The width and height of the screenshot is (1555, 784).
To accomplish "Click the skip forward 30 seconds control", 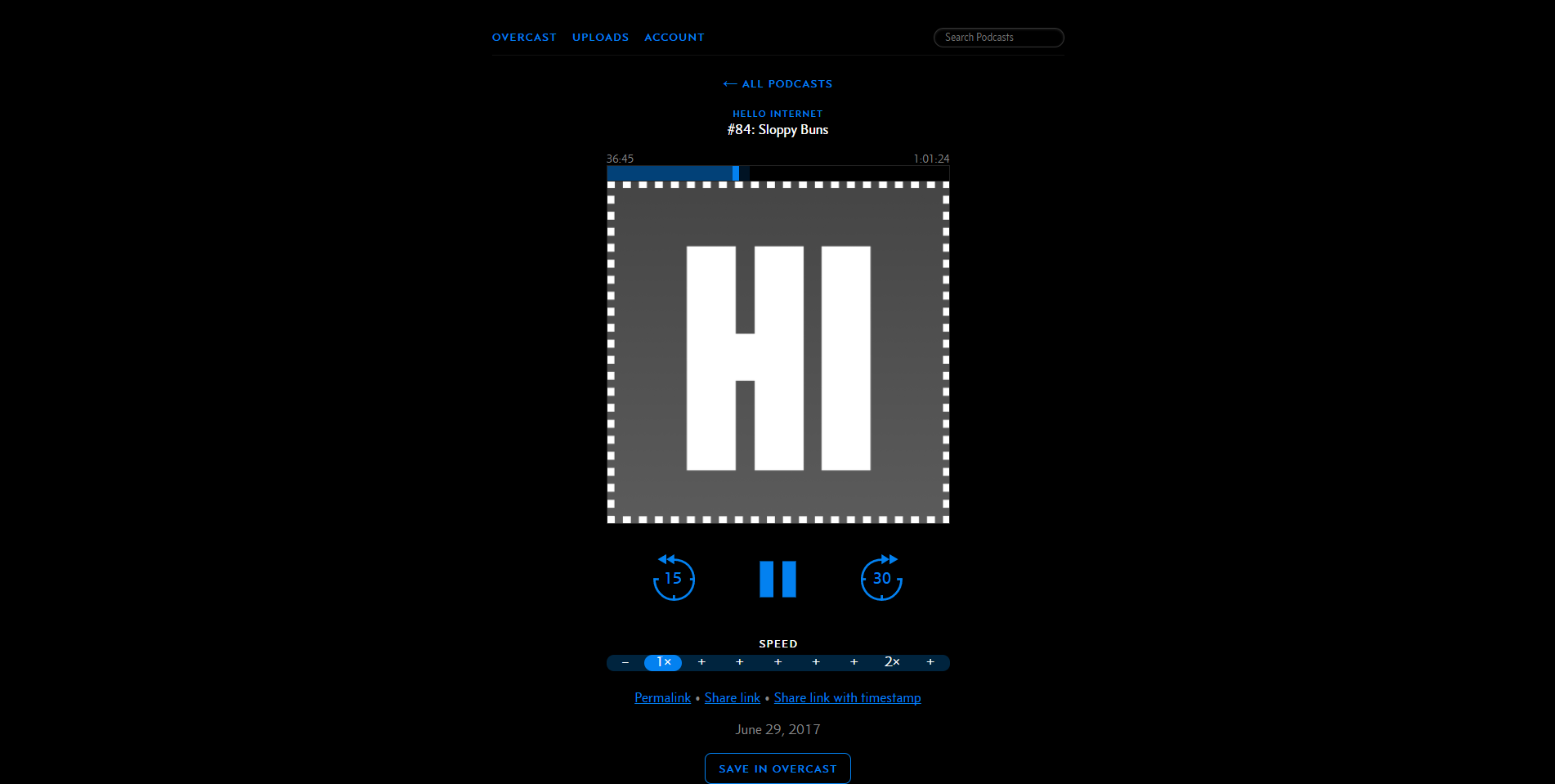I will 881,578.
